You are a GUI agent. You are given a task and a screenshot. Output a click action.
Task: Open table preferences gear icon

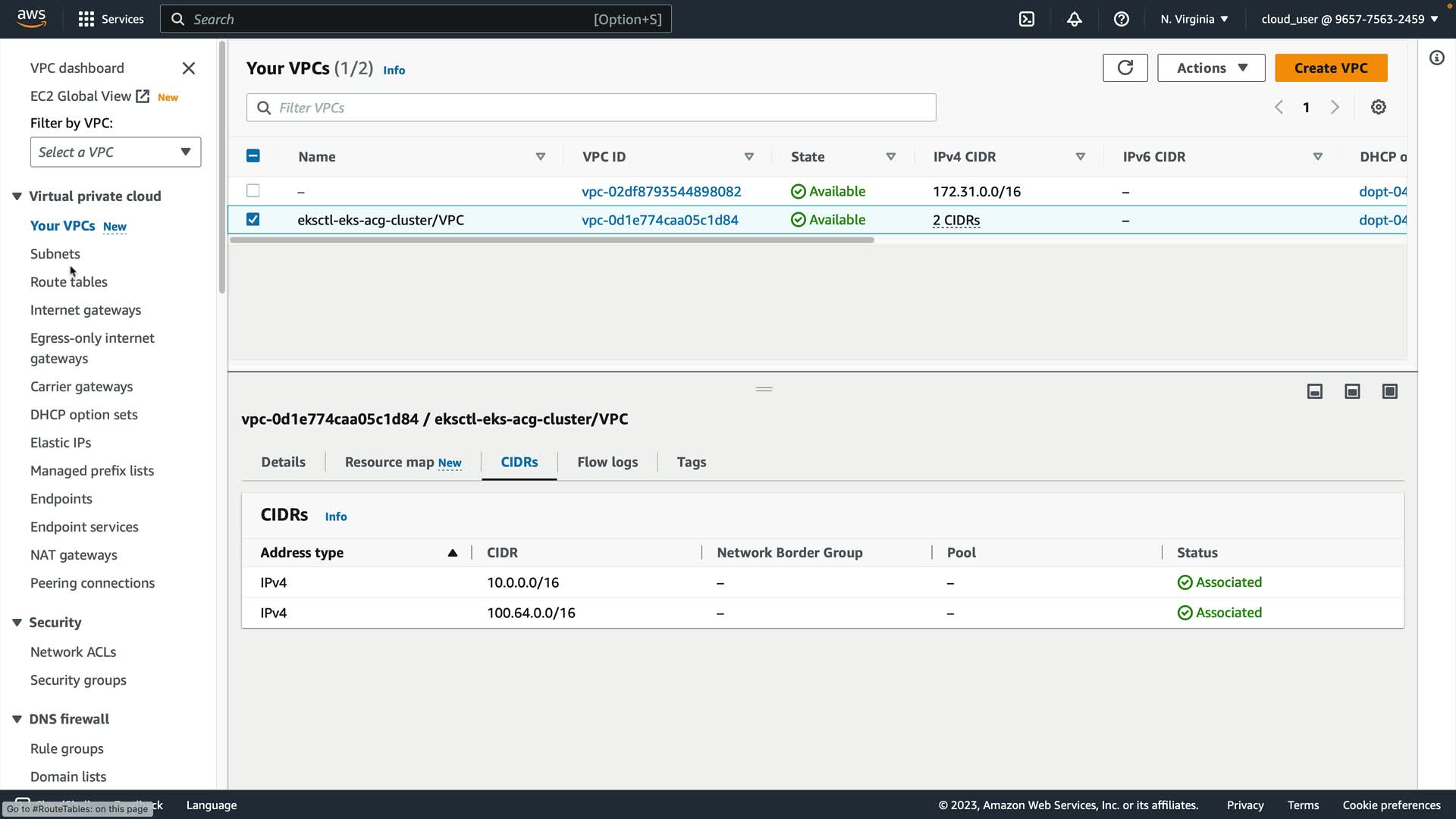1378,107
